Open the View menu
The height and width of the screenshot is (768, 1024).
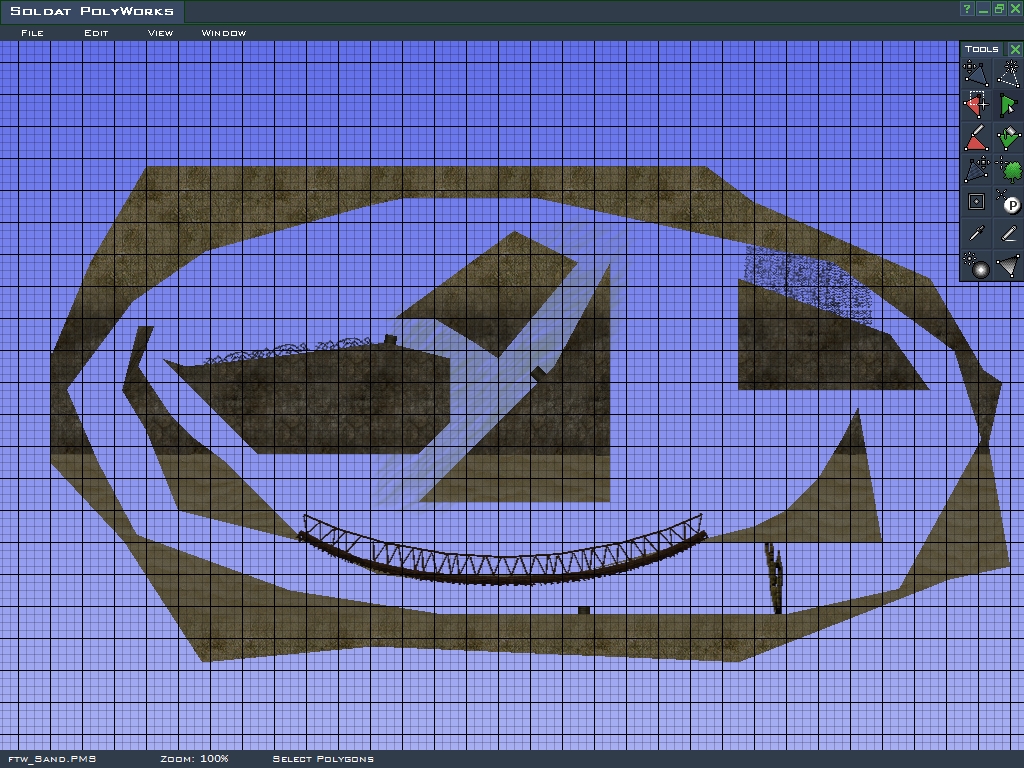160,33
